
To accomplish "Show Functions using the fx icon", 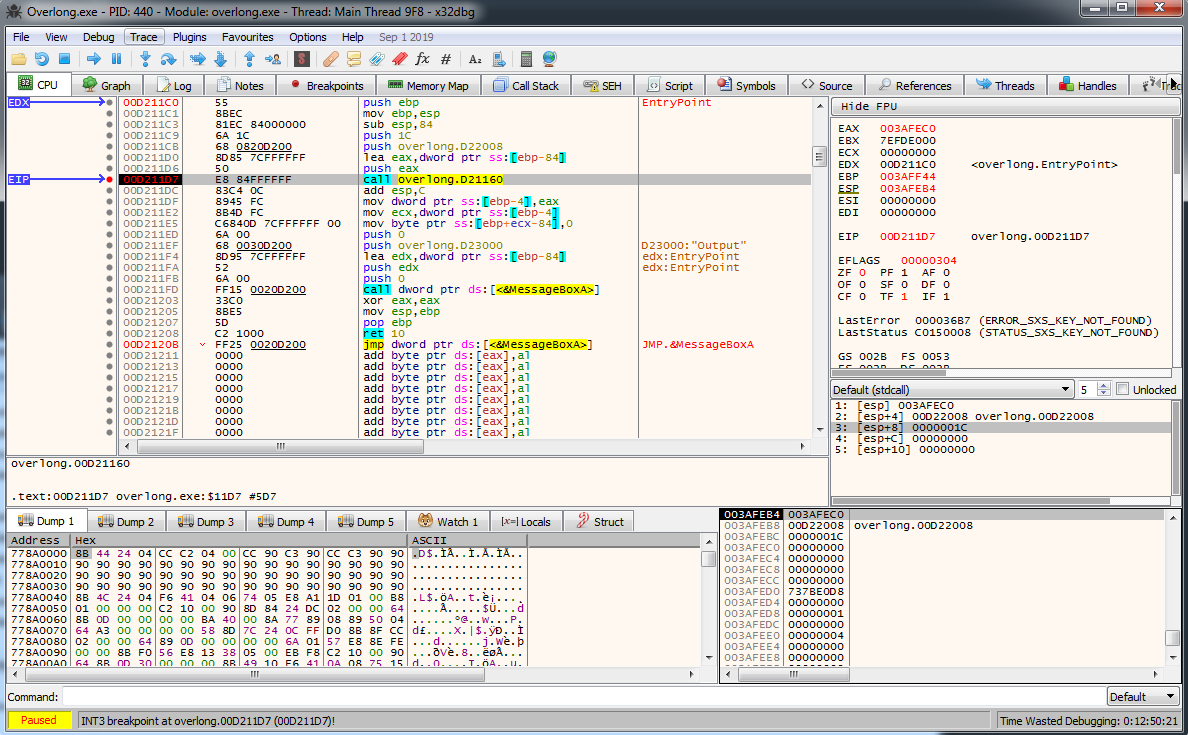I will 423,59.
